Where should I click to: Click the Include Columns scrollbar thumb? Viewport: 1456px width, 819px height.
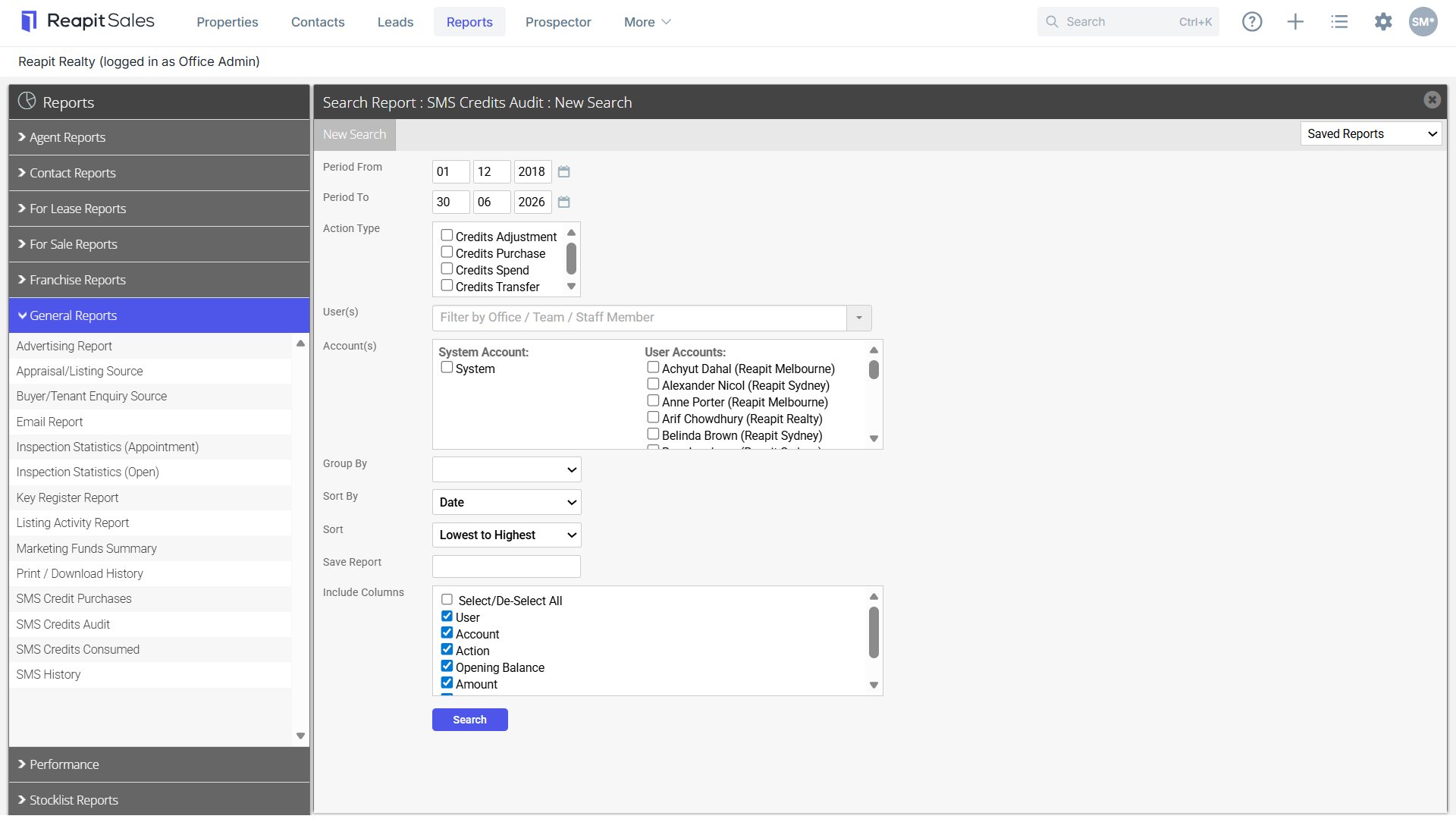874,632
